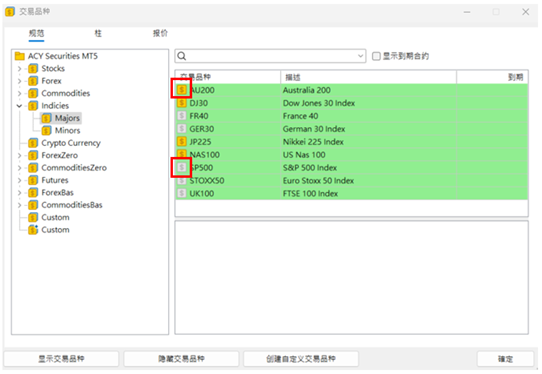Open the search box dropdown arrow
Image resolution: width=542 pixels, height=374 pixels.
tap(360, 56)
